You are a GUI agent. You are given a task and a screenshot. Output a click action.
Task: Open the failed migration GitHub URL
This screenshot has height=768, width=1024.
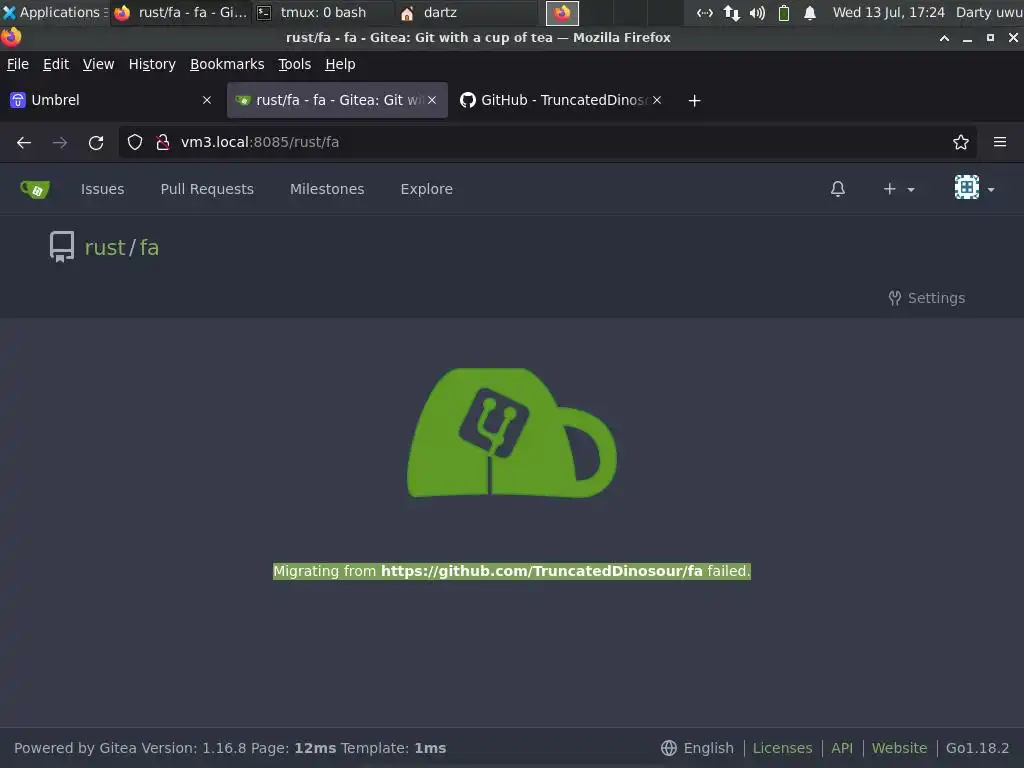pyautogui.click(x=541, y=571)
